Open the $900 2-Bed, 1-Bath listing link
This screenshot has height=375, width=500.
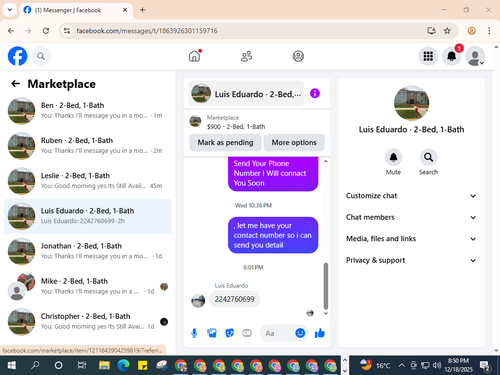click(236, 127)
